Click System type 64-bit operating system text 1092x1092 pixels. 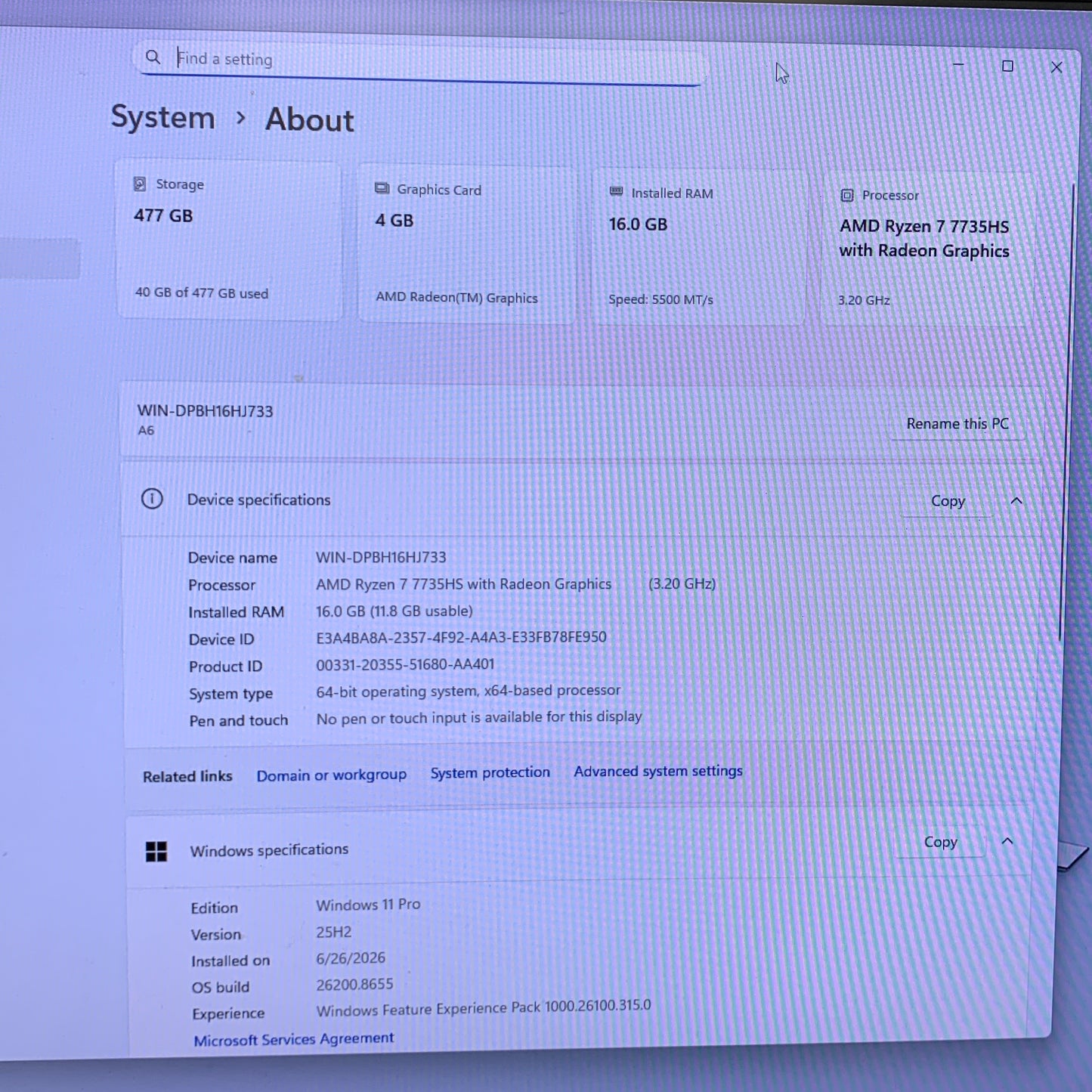(468, 691)
